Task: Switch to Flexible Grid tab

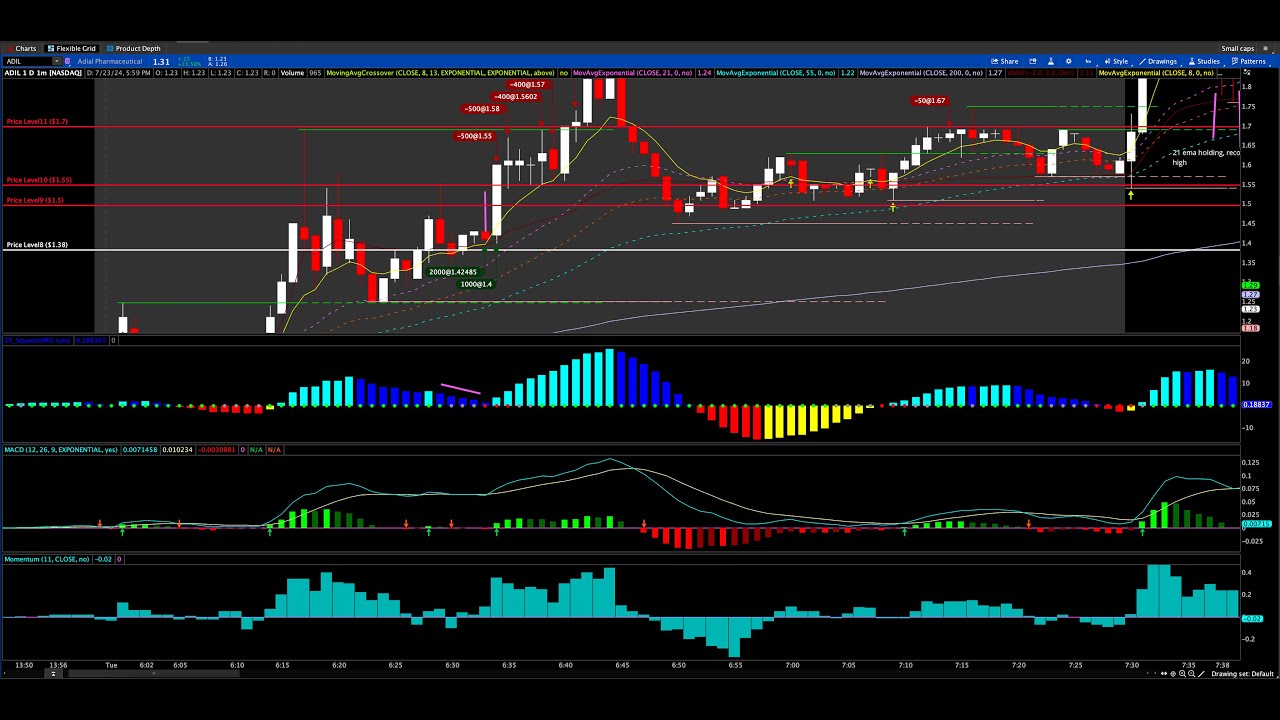Action: click(71, 48)
